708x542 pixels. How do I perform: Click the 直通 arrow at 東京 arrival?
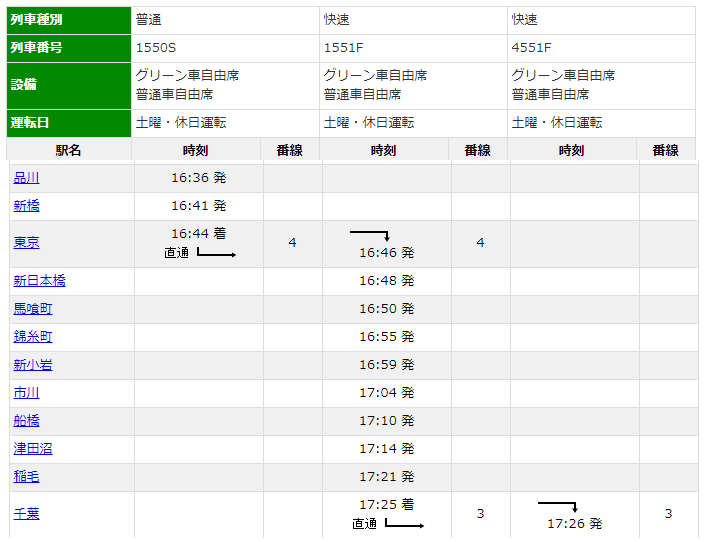pos(216,252)
